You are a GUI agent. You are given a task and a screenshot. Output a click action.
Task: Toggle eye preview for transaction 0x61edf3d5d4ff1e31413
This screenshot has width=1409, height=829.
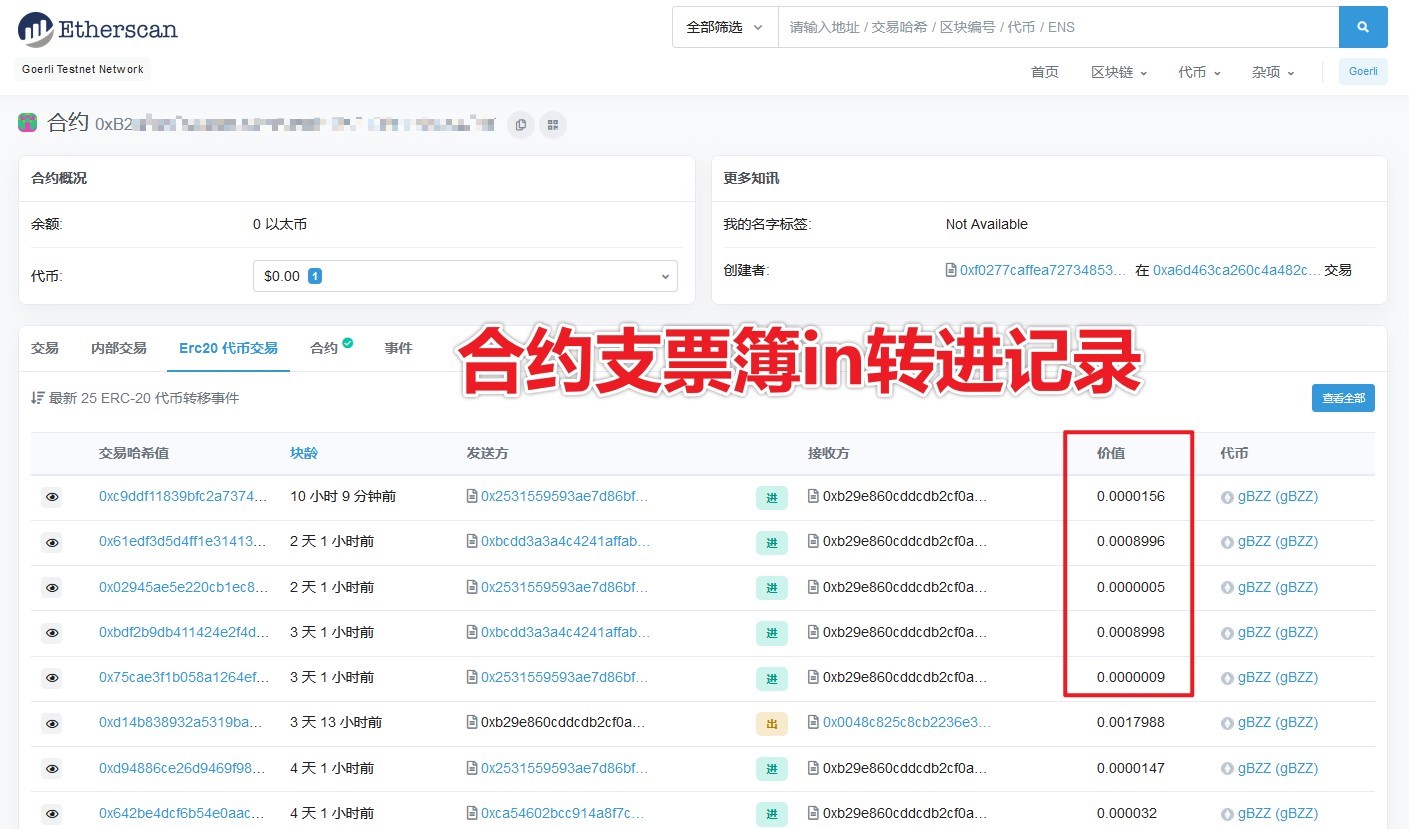[x=52, y=542]
